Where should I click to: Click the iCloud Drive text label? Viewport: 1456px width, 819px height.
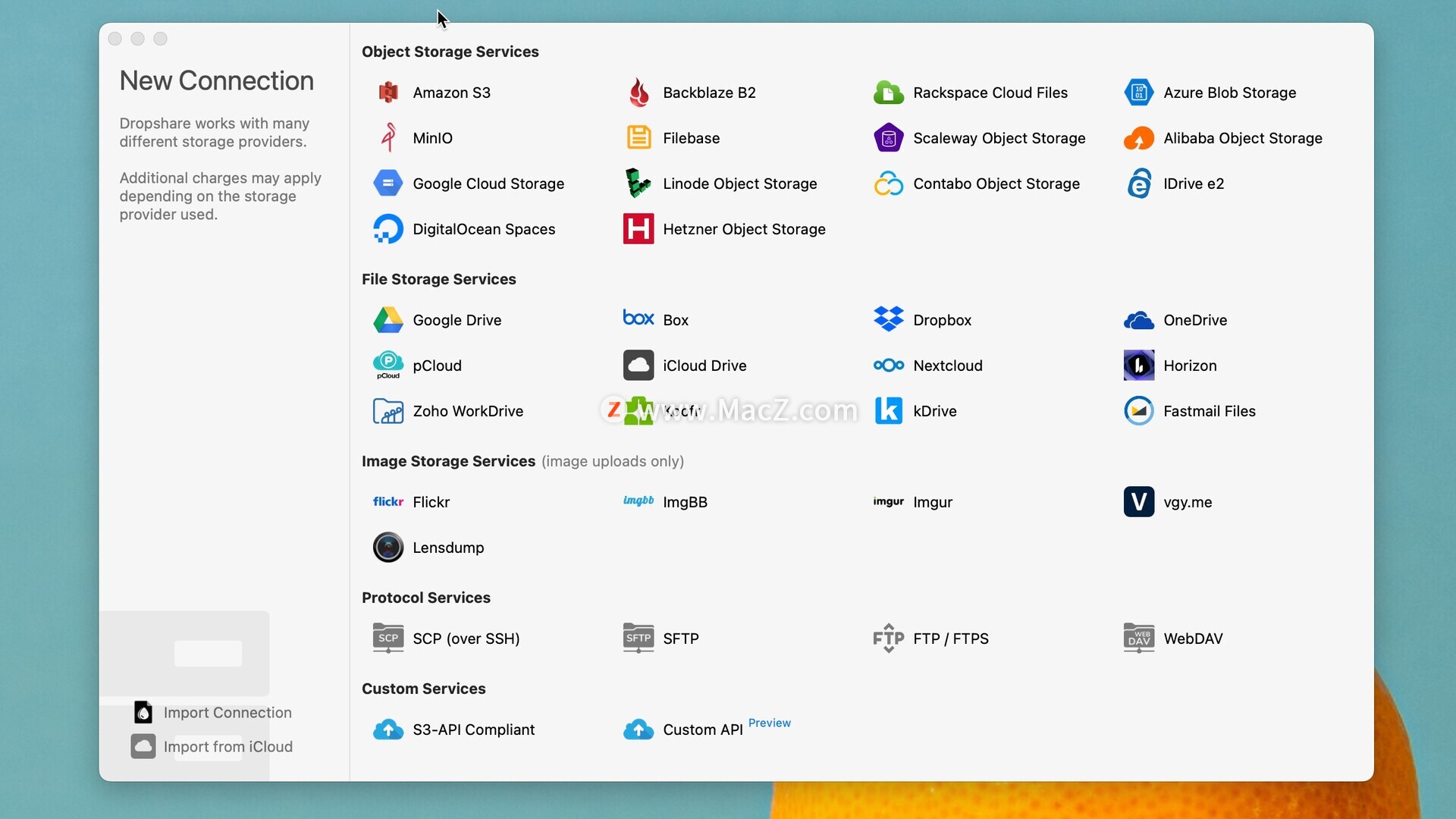coord(705,366)
